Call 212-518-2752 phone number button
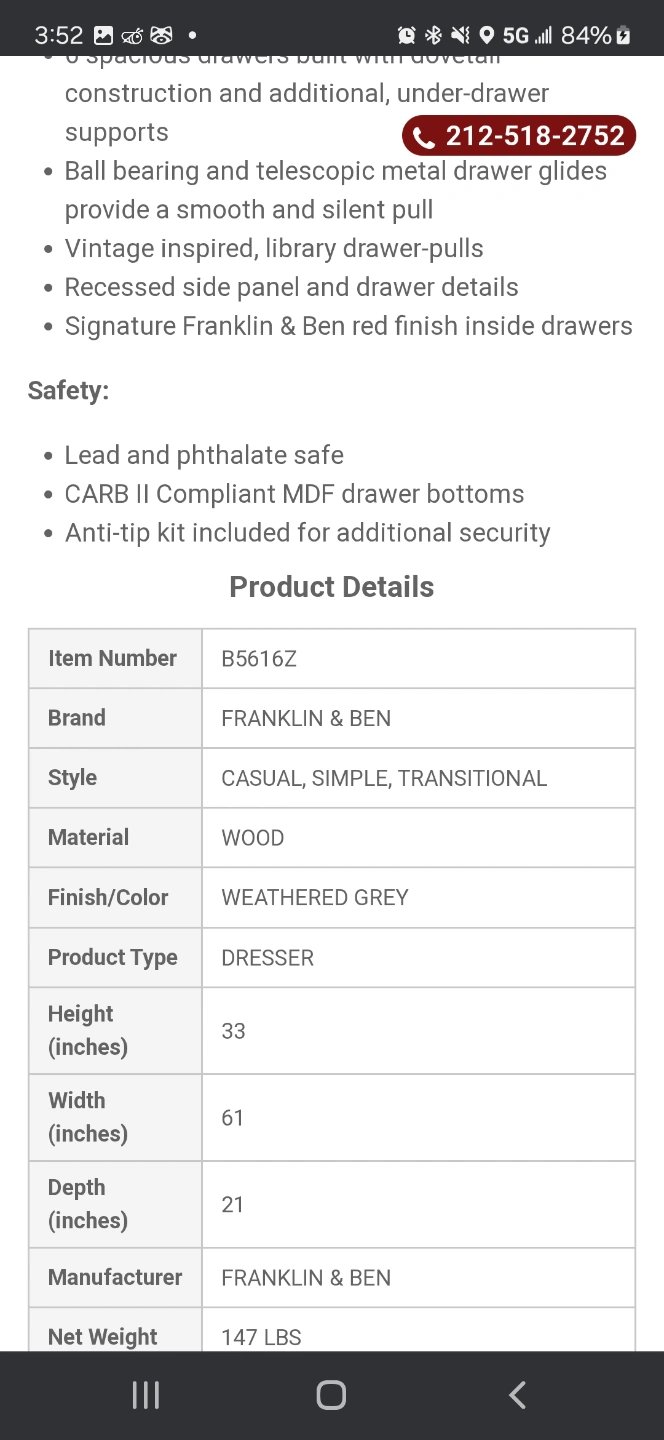 pos(519,136)
